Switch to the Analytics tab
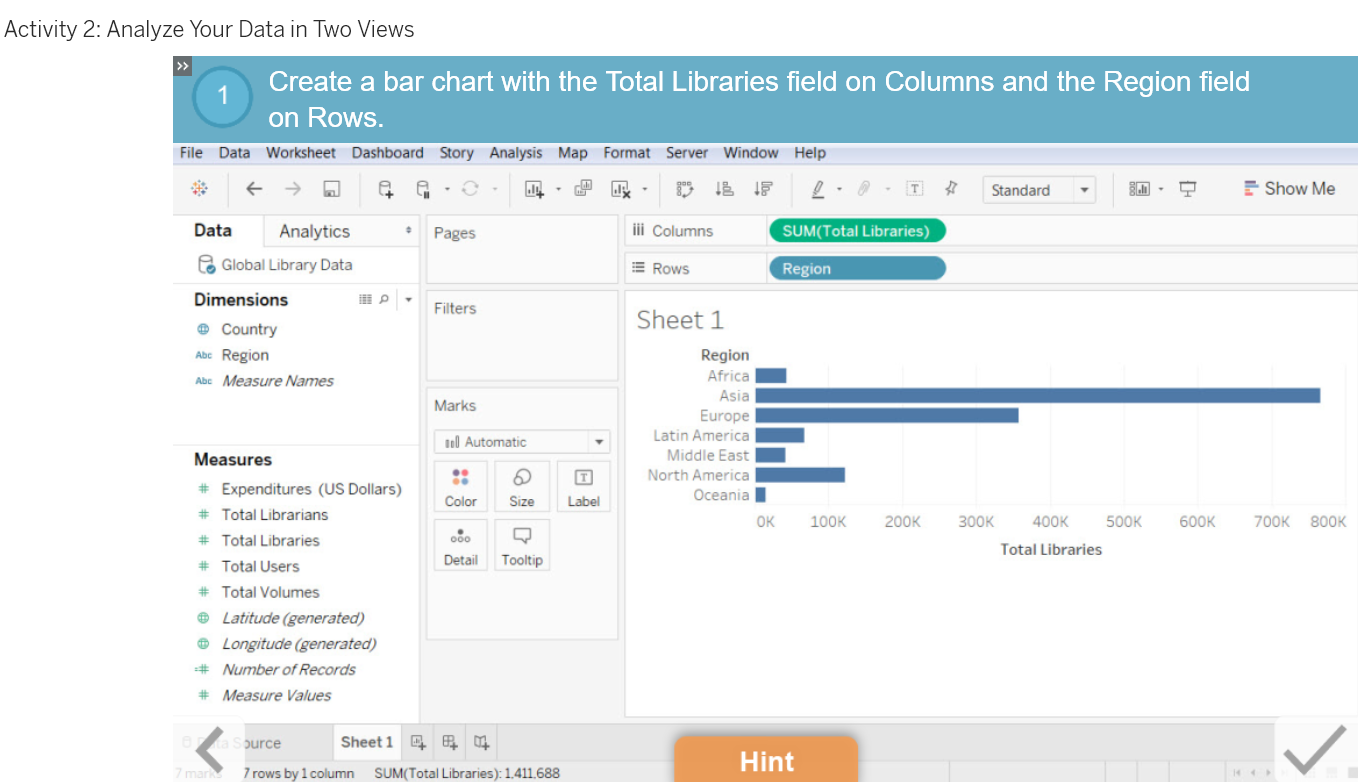The width and height of the screenshot is (1358, 782). (x=314, y=231)
